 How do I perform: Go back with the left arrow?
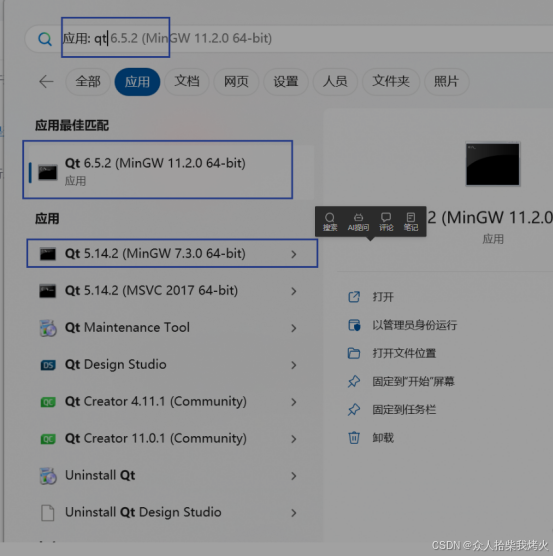click(x=47, y=82)
